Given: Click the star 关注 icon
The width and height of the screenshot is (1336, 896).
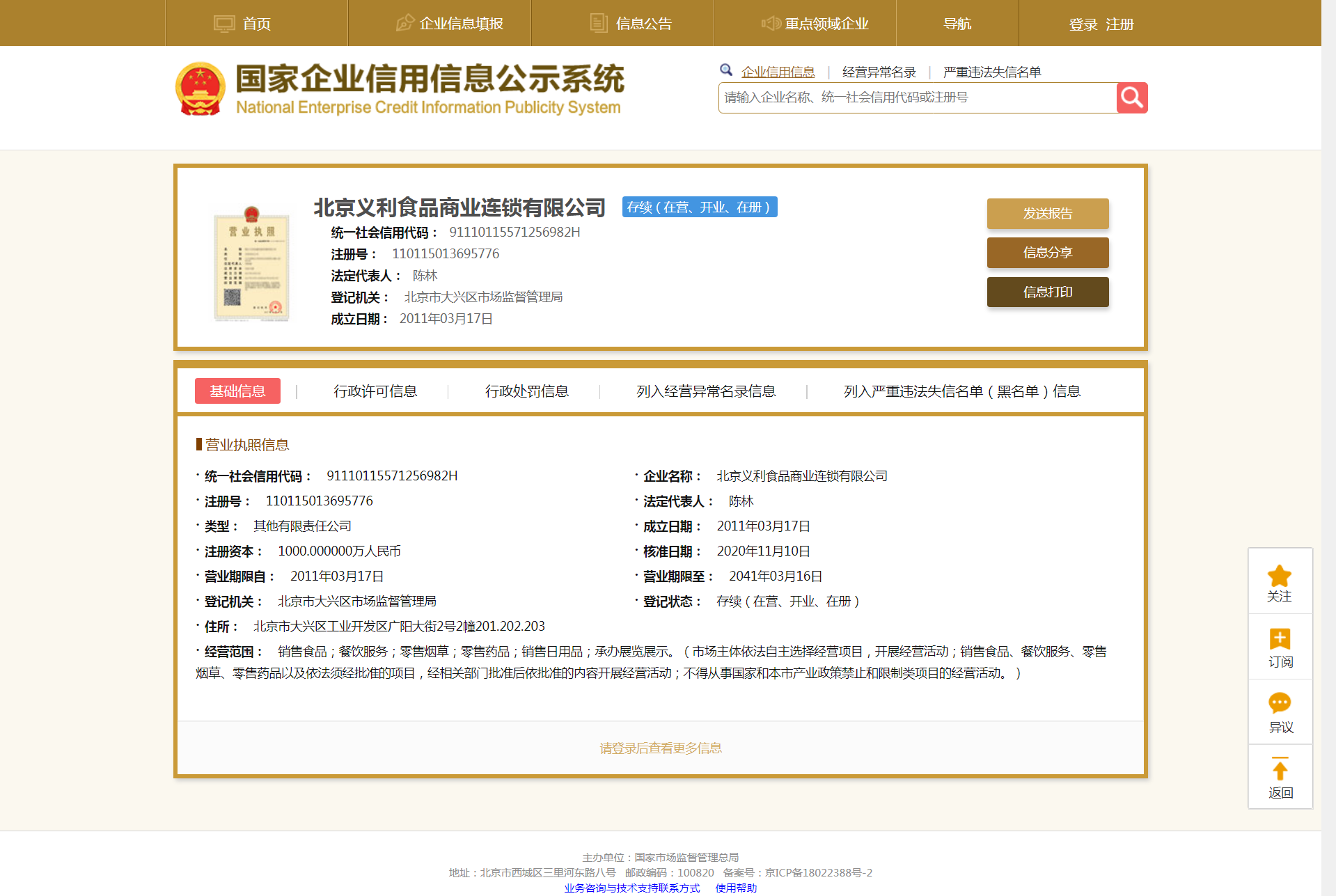Looking at the screenshot, I should click(x=1280, y=576).
